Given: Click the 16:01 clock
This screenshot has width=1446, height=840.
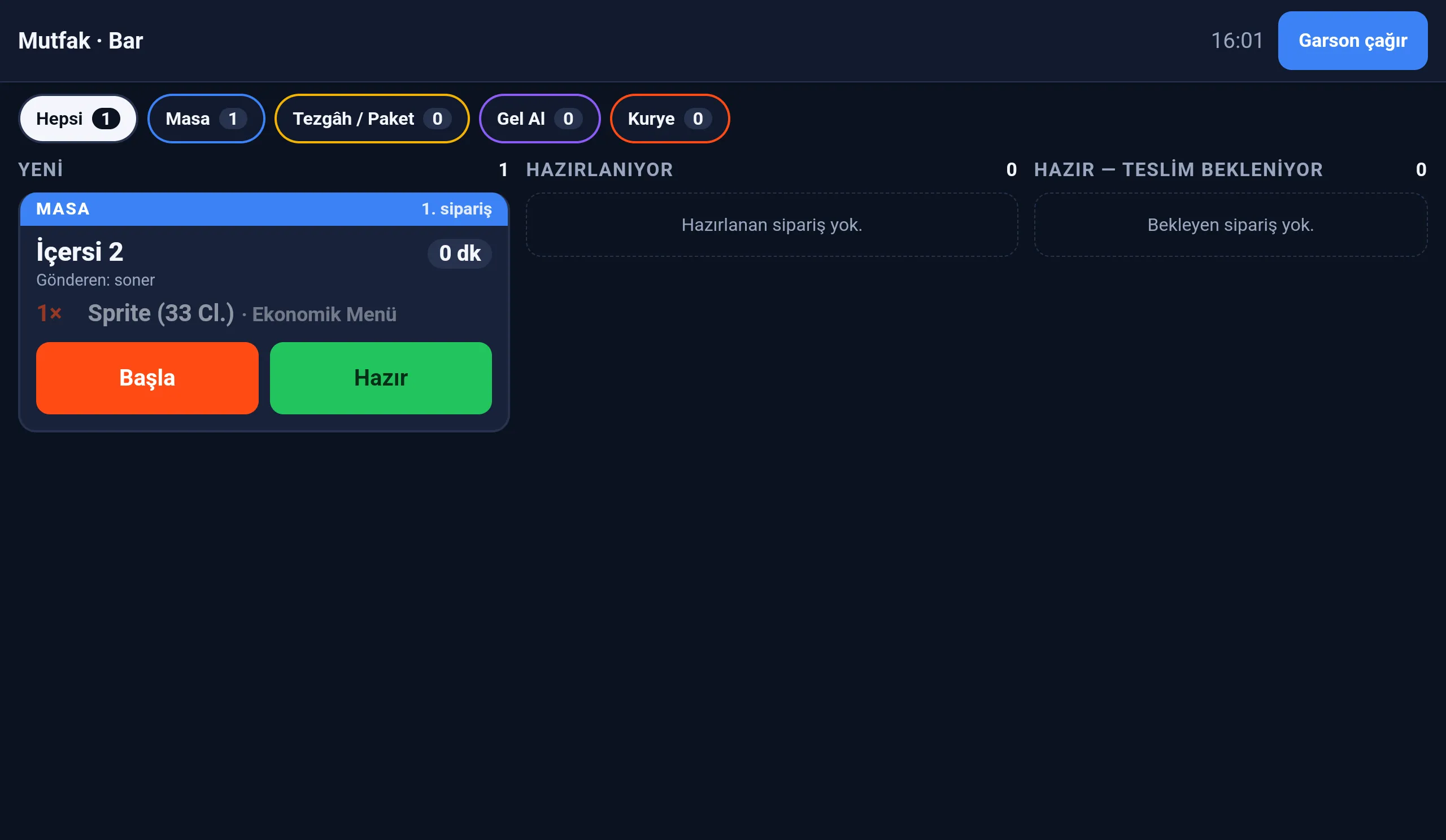Looking at the screenshot, I should coord(1237,41).
